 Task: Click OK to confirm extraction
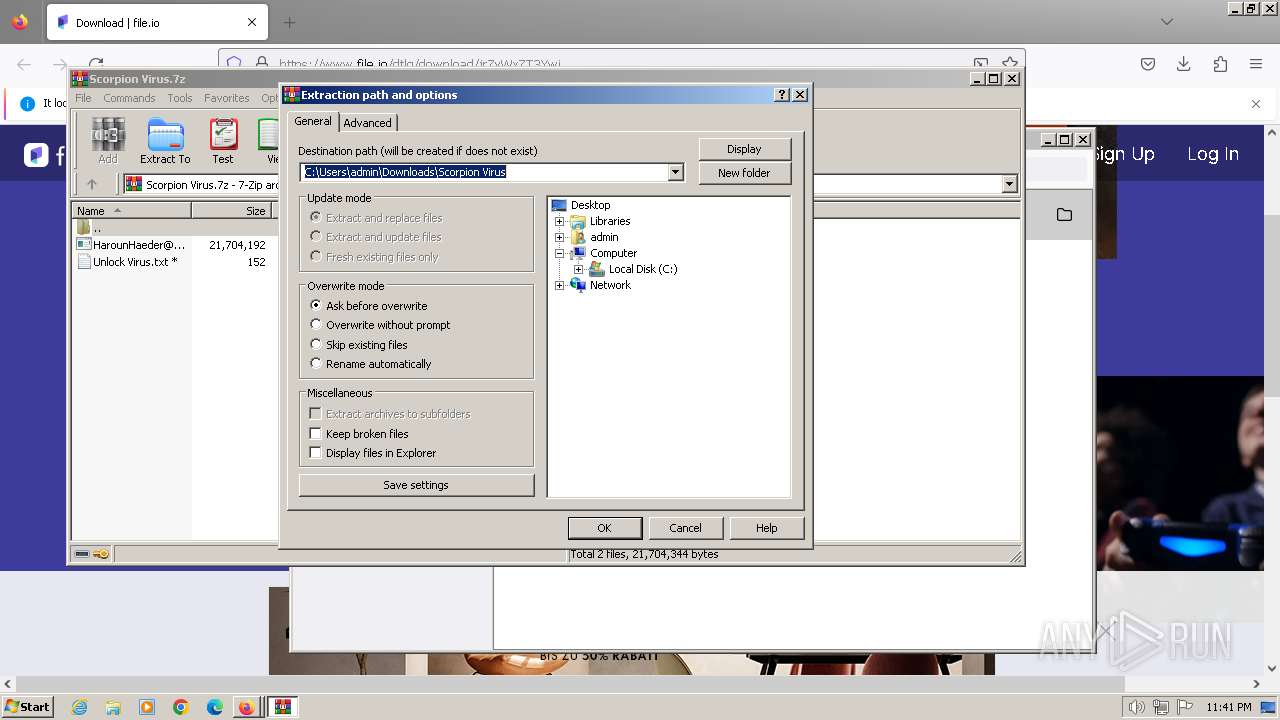tap(604, 528)
